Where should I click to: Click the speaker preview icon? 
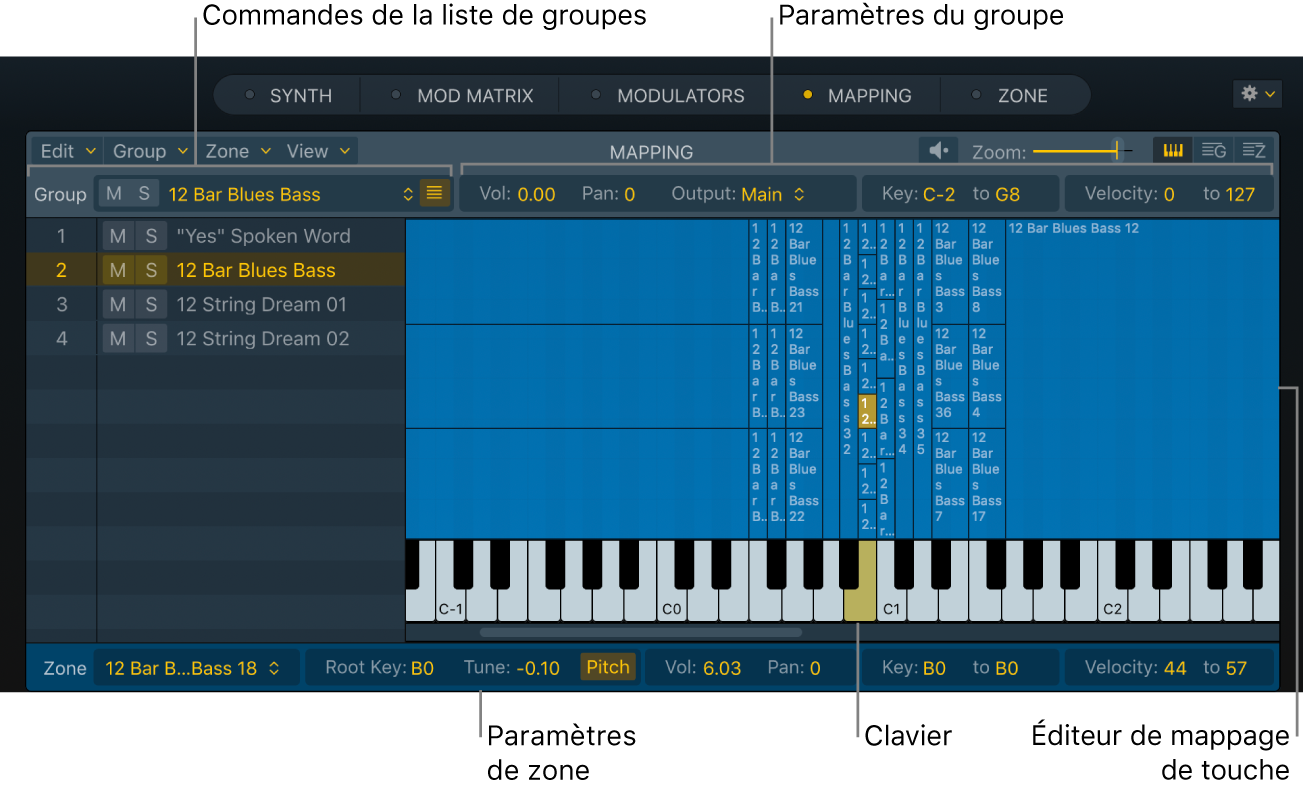tap(938, 151)
